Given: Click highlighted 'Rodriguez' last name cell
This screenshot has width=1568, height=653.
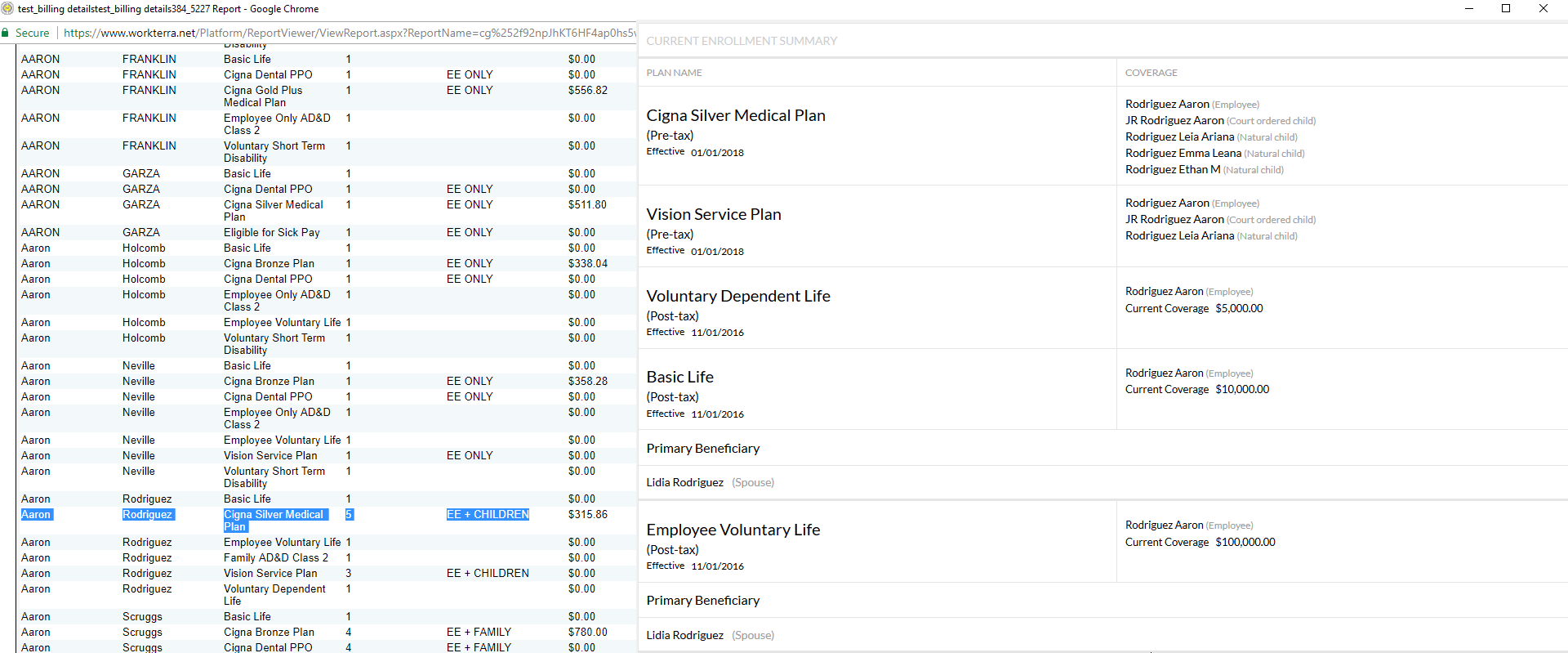Looking at the screenshot, I should click(147, 514).
